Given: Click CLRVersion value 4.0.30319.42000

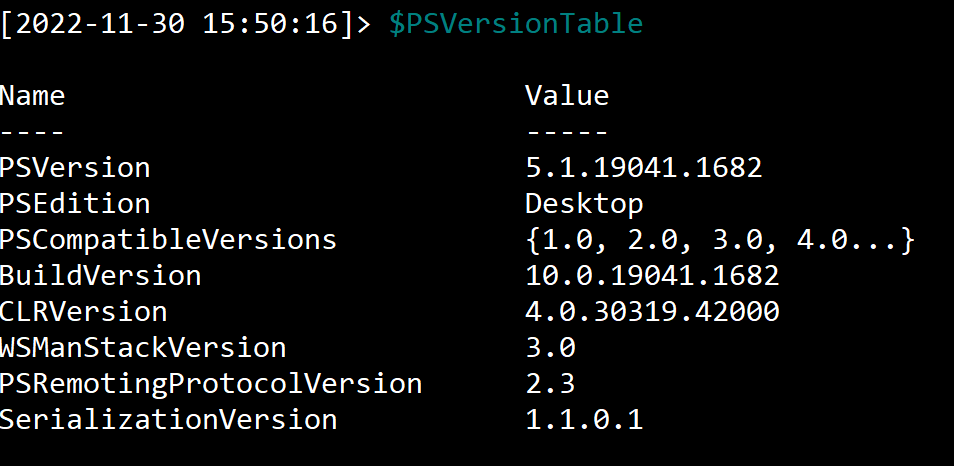Looking at the screenshot, I should pos(652,311).
